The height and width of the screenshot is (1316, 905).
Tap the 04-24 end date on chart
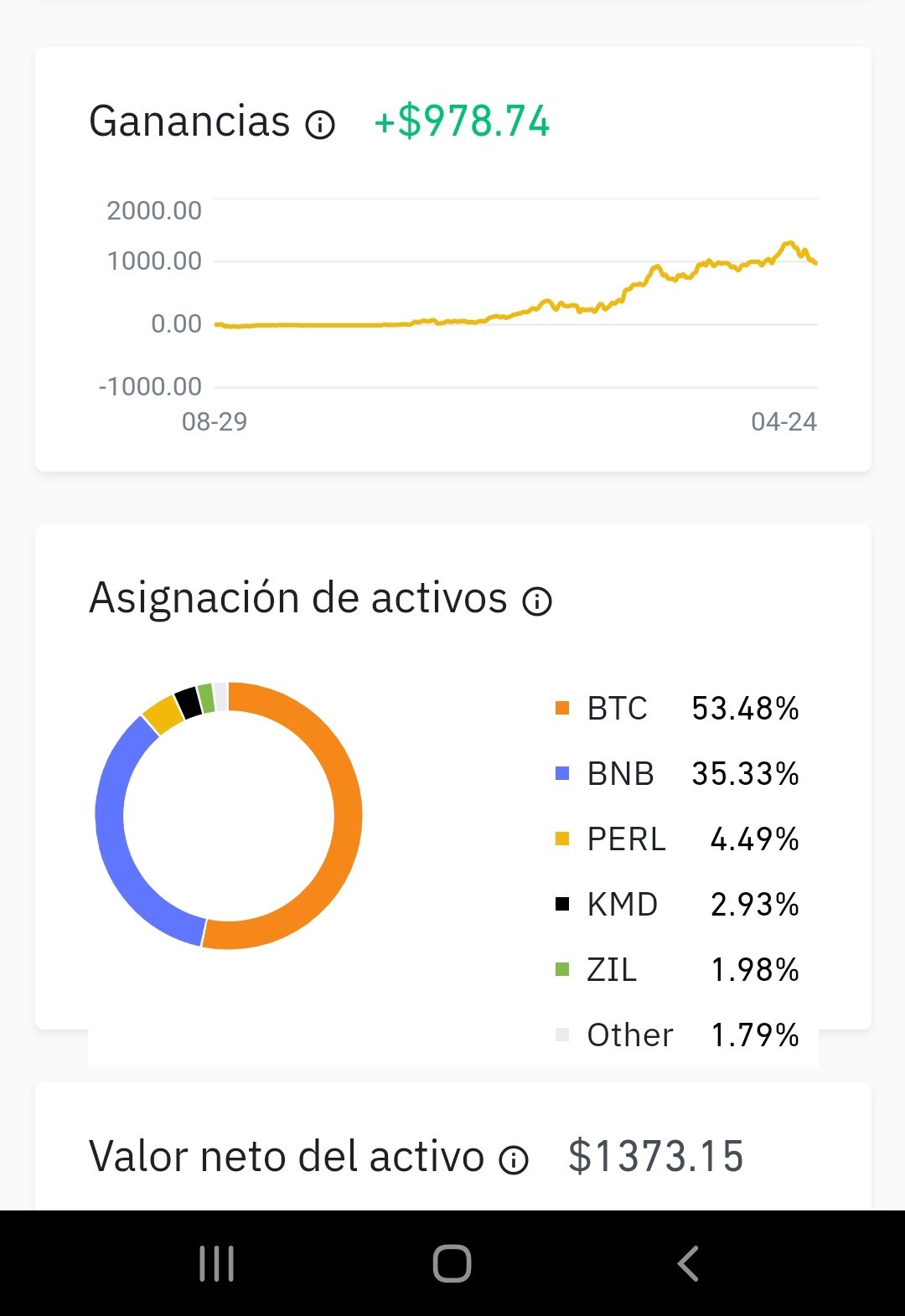pos(783,421)
